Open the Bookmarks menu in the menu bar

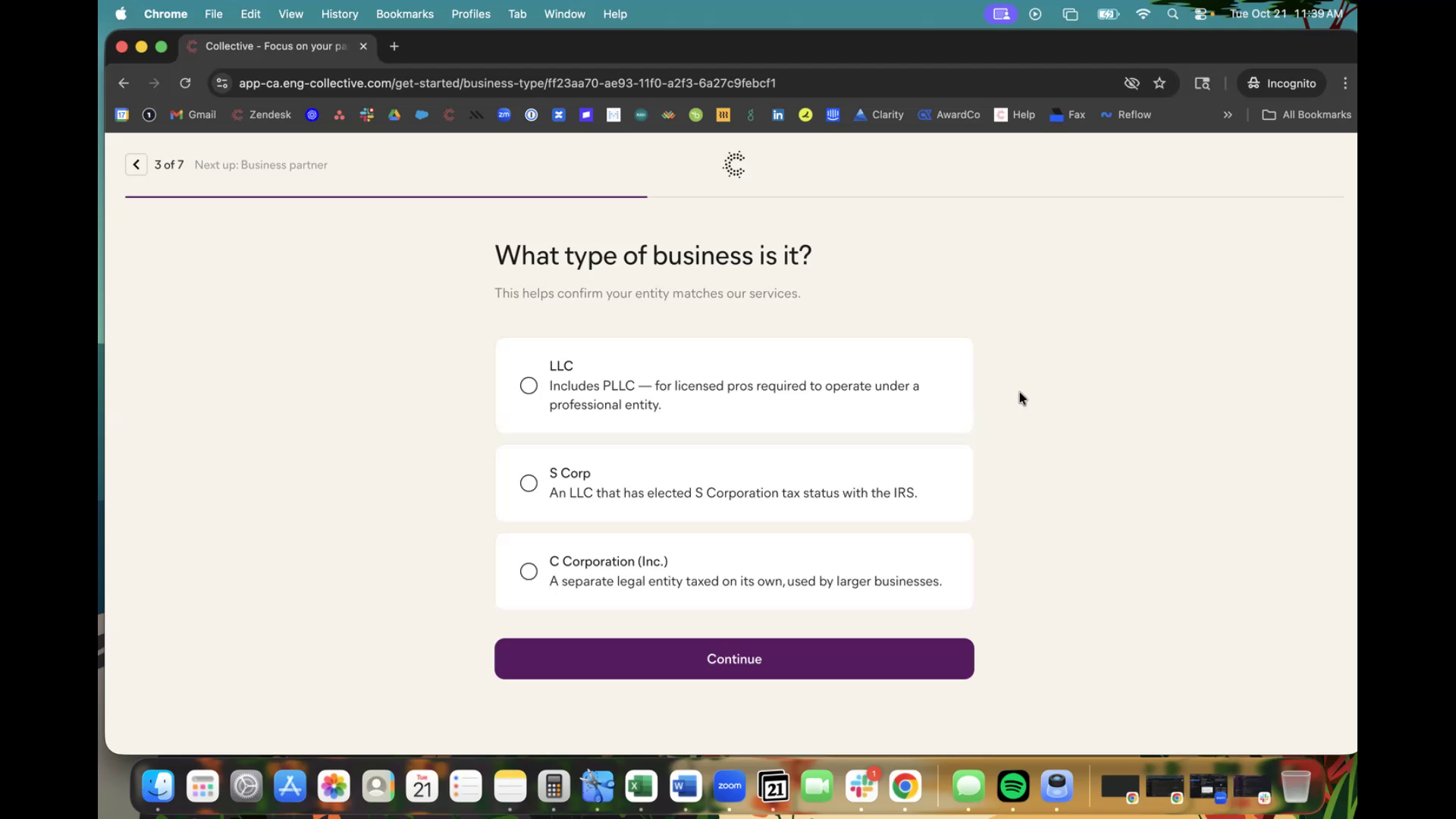(404, 14)
